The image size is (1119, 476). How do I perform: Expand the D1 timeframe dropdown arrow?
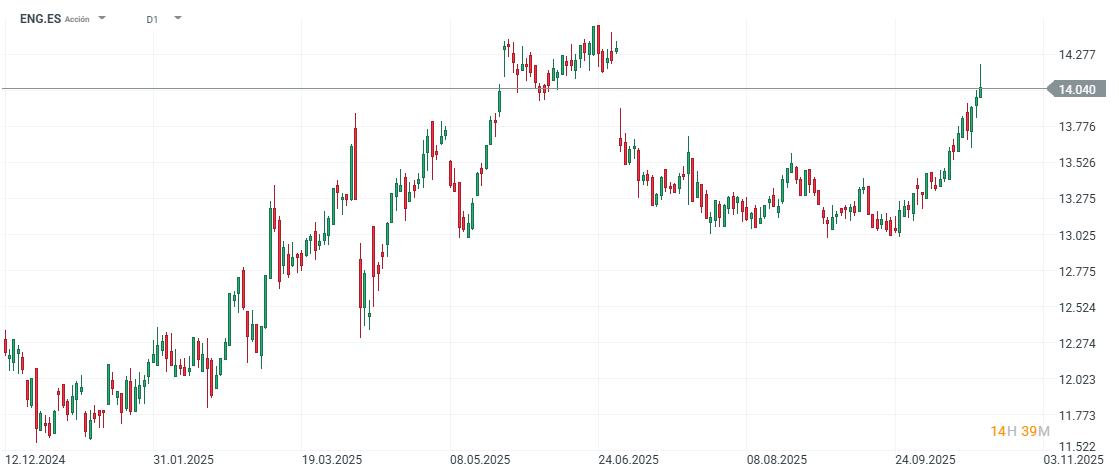click(x=178, y=18)
